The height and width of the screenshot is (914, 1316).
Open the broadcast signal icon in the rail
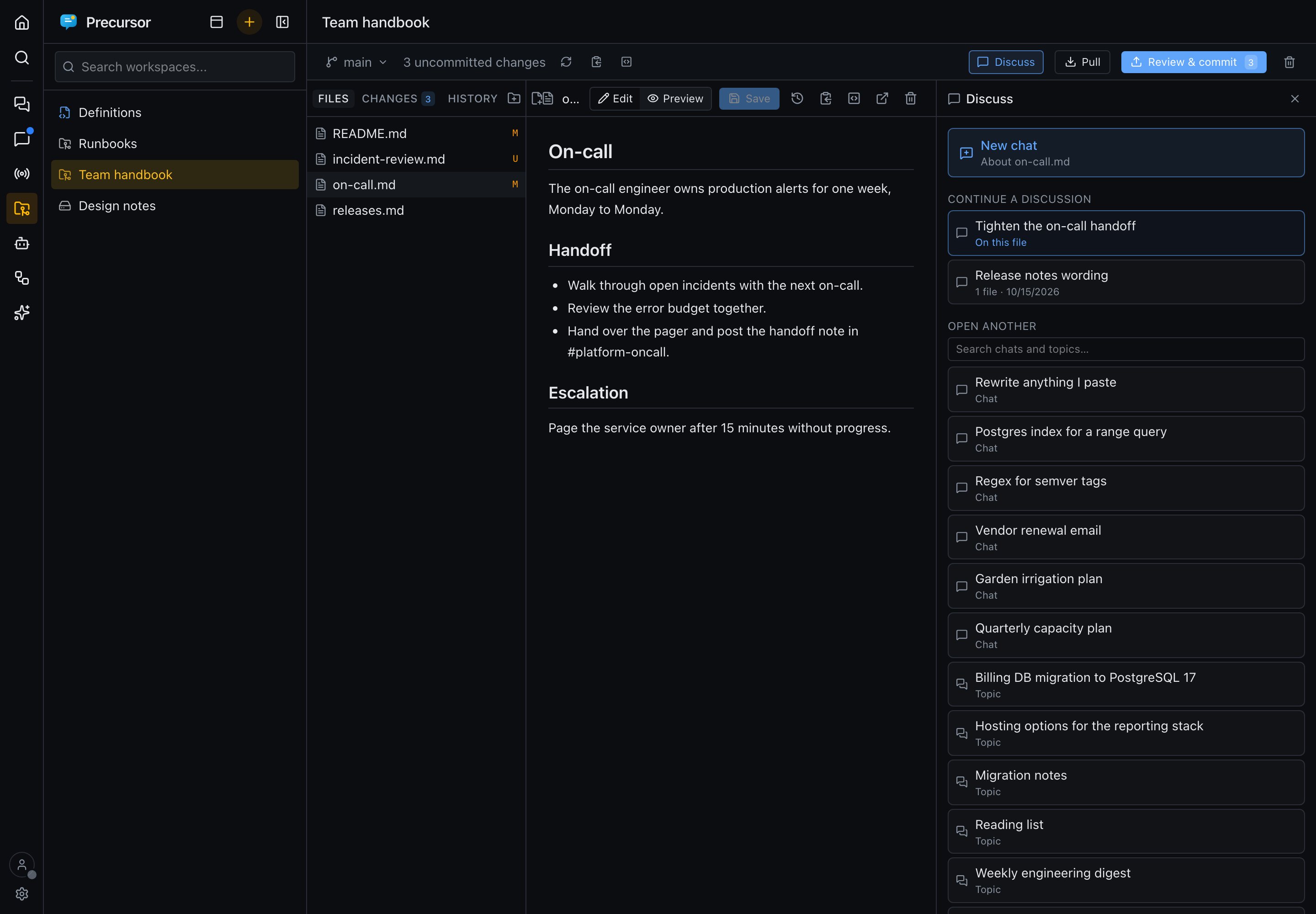click(x=22, y=174)
